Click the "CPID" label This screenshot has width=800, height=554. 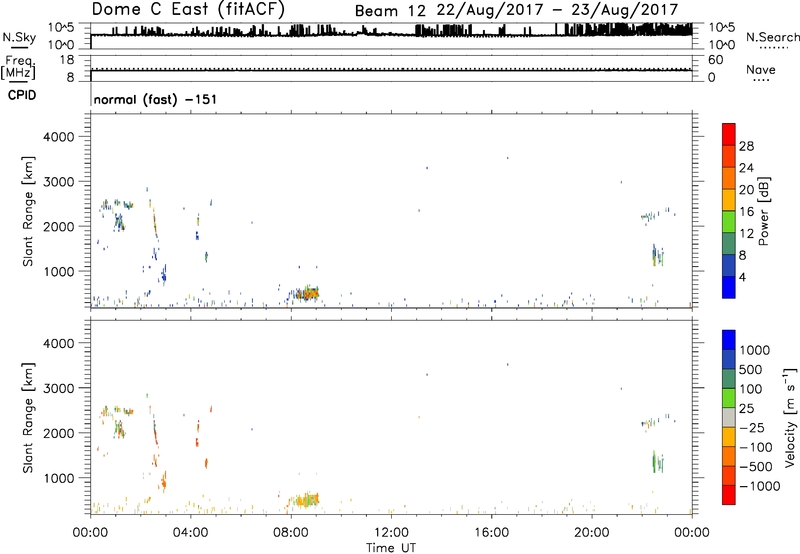click(22, 95)
